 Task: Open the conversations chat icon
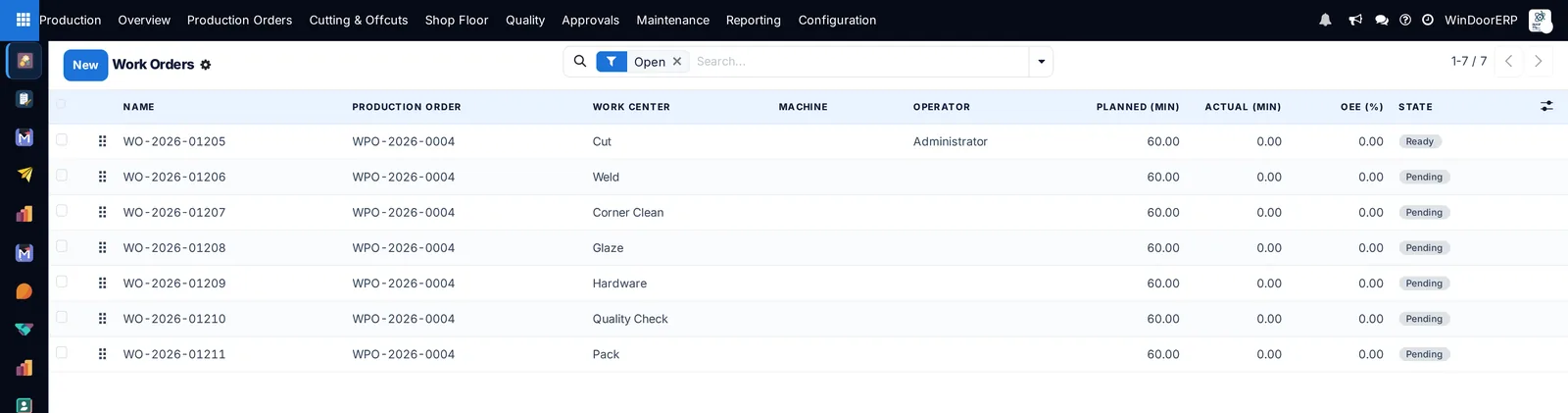click(x=1382, y=20)
